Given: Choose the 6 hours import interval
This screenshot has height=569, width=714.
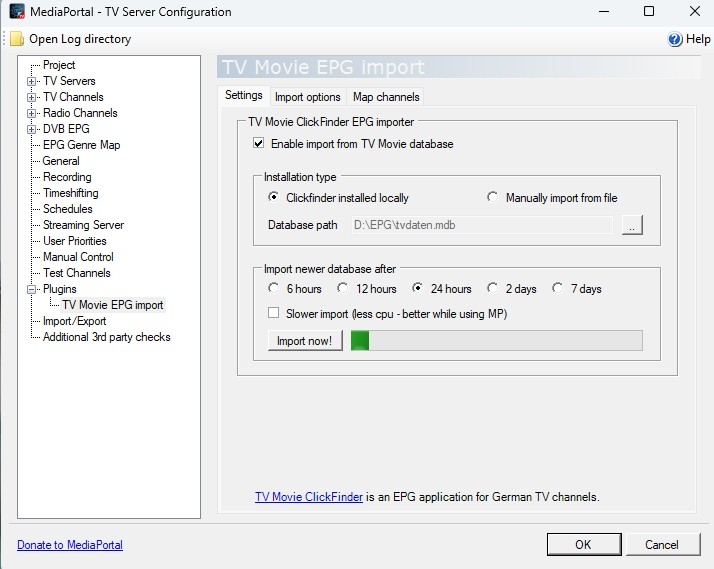Looking at the screenshot, I should [273, 289].
